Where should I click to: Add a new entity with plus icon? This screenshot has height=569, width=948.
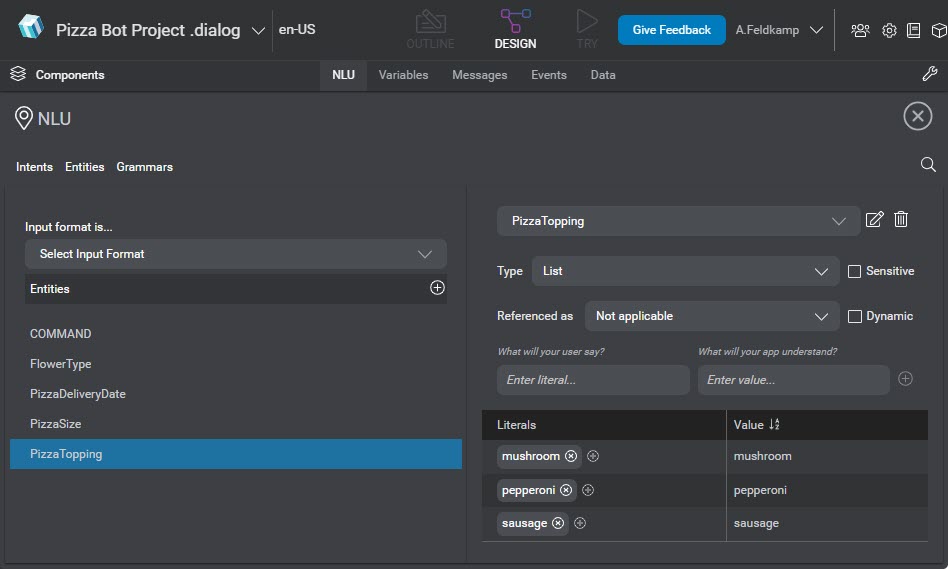tap(437, 288)
